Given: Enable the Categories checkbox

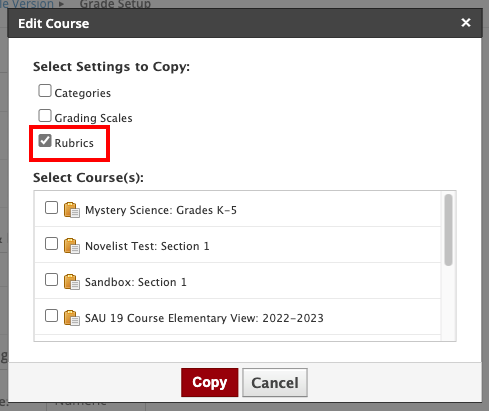Looking at the screenshot, I should (x=45, y=91).
